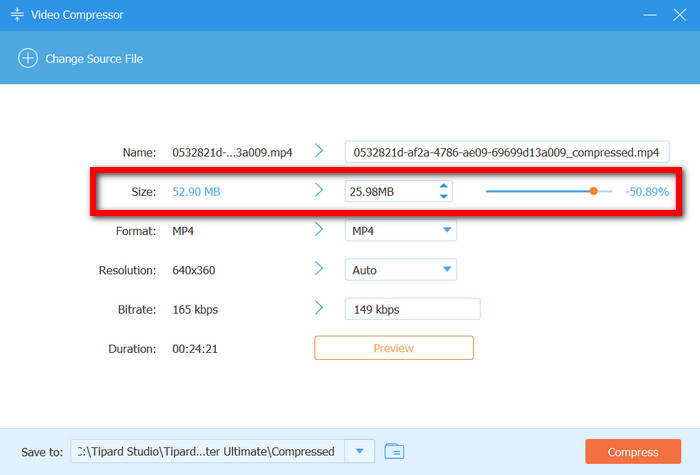The image size is (700, 475).
Task: Click the output file name field
Action: click(x=506, y=152)
